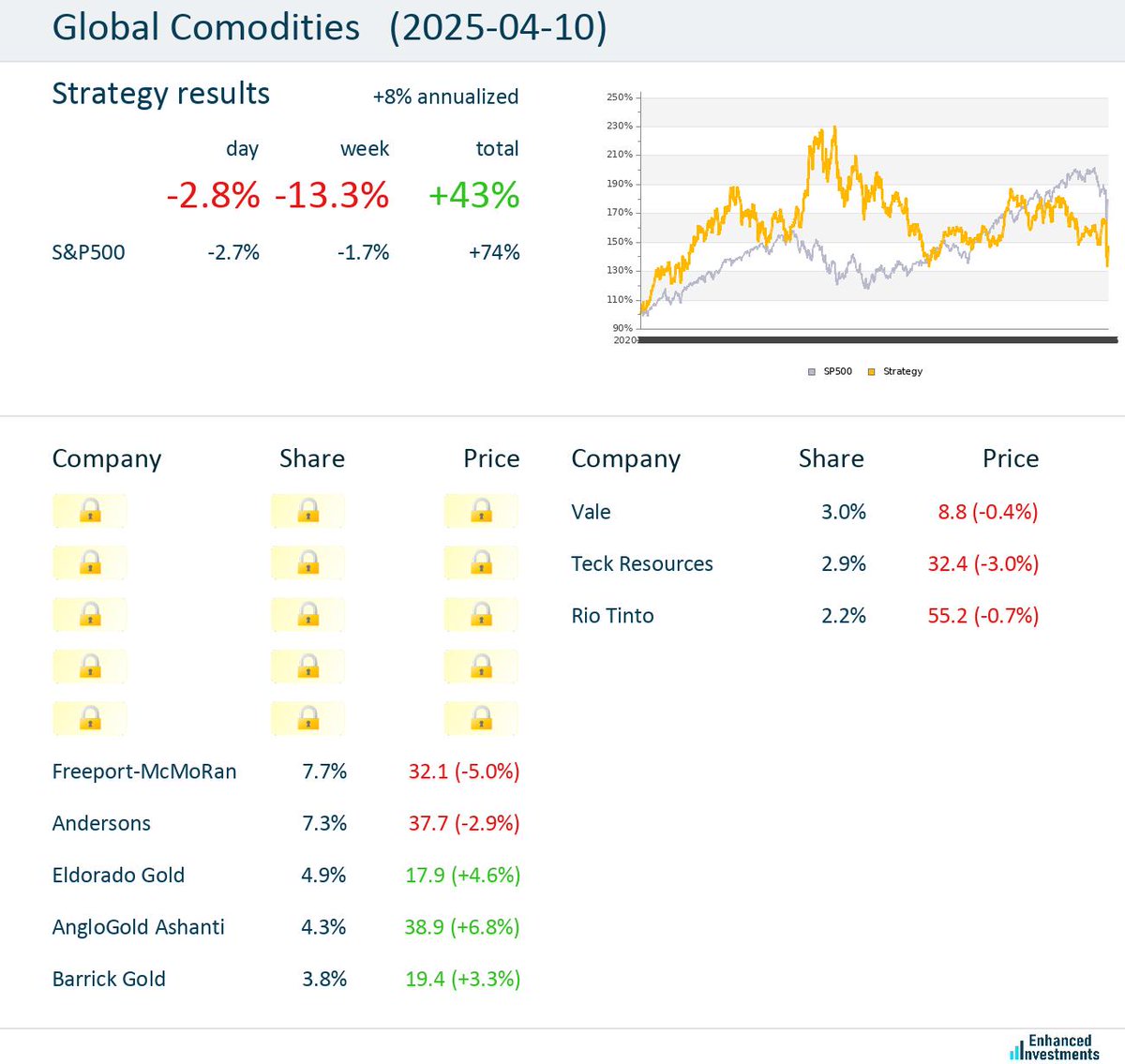
Task: Select the 'Barrick Gold' company name
Action: (109, 979)
